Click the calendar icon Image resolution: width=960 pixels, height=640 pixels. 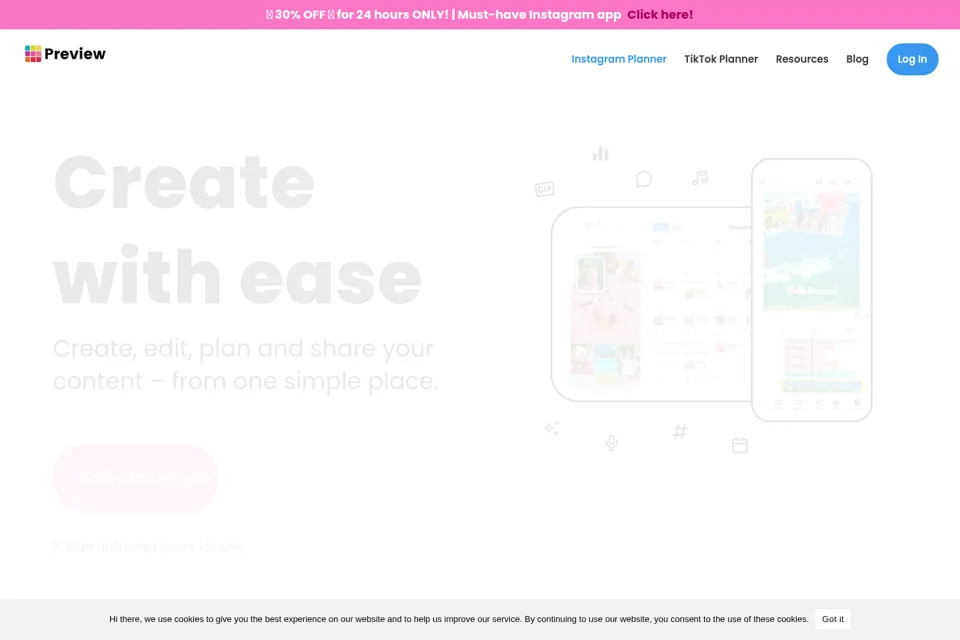(x=740, y=445)
